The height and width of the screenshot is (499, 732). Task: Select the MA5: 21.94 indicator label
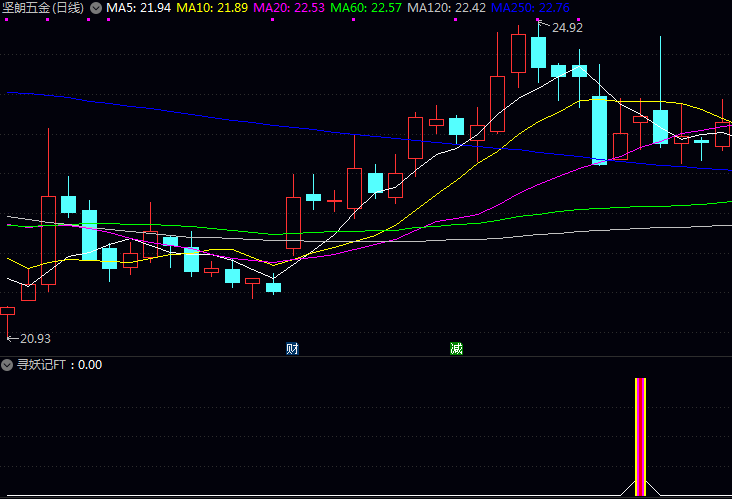(139, 8)
